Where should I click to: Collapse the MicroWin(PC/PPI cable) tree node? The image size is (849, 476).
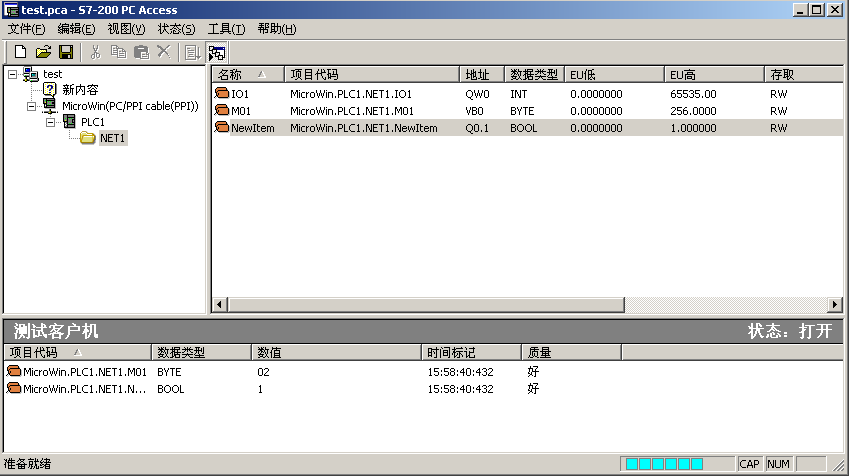(31, 105)
